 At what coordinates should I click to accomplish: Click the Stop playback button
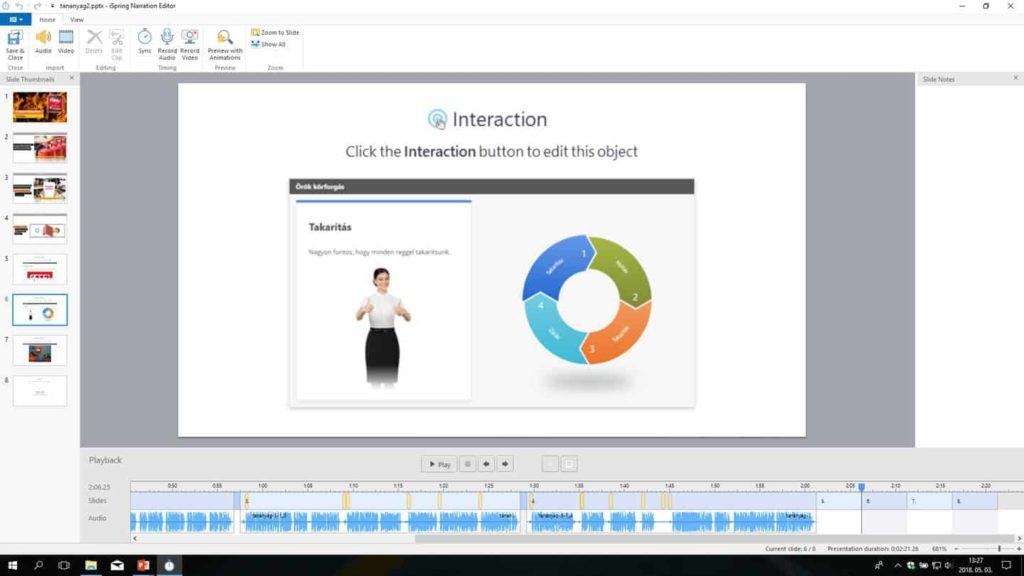(x=467, y=464)
